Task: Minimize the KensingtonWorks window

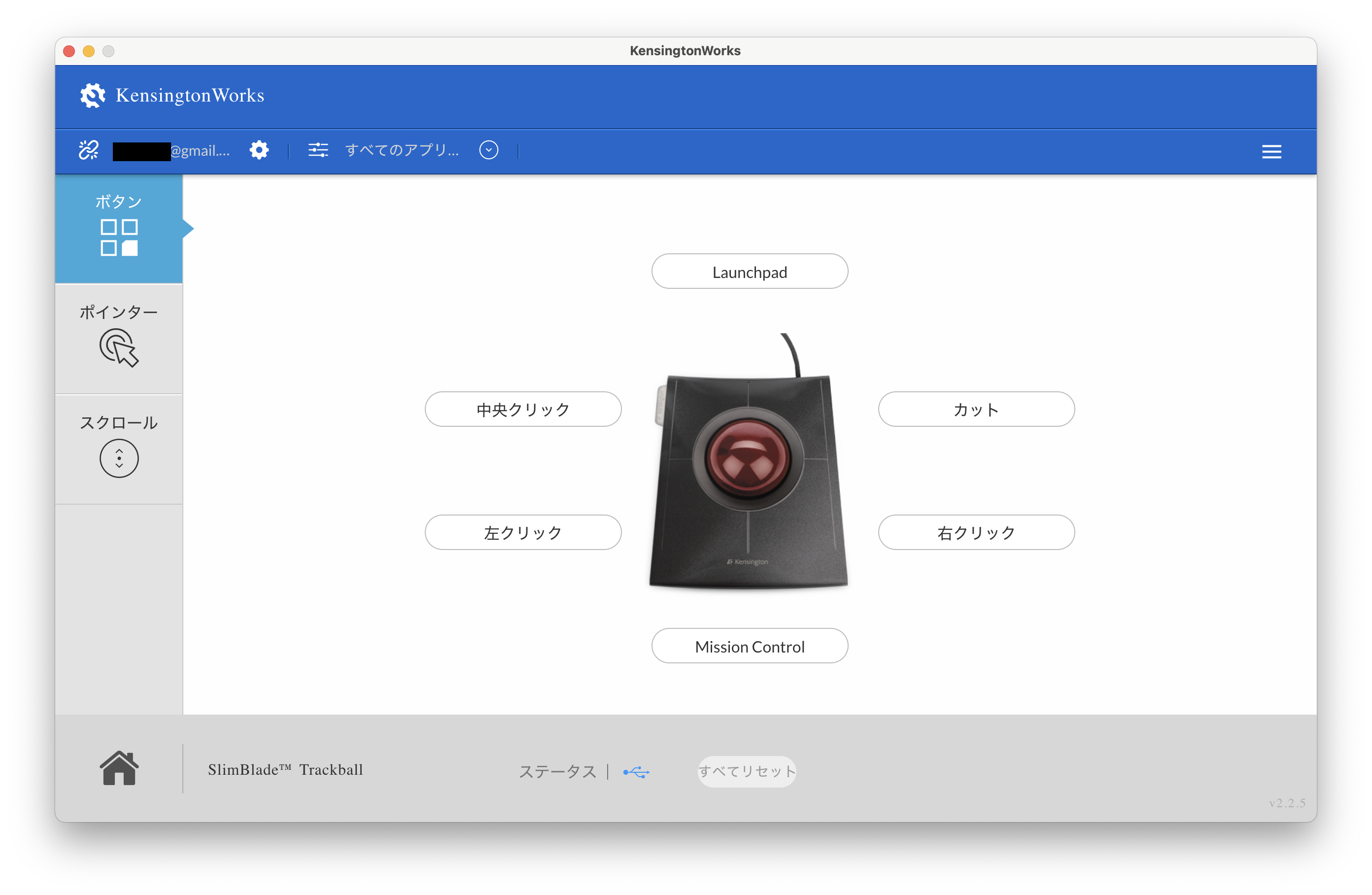Action: (x=89, y=51)
